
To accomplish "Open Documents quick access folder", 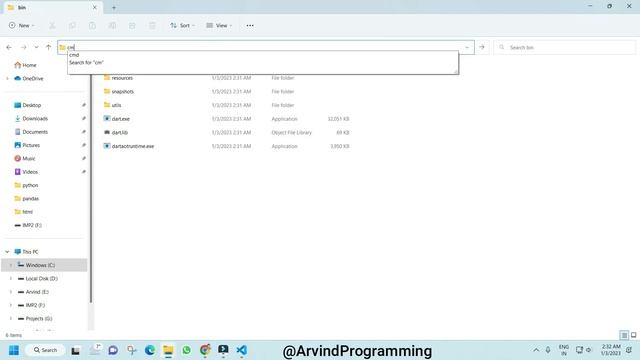I will (x=31, y=132).
